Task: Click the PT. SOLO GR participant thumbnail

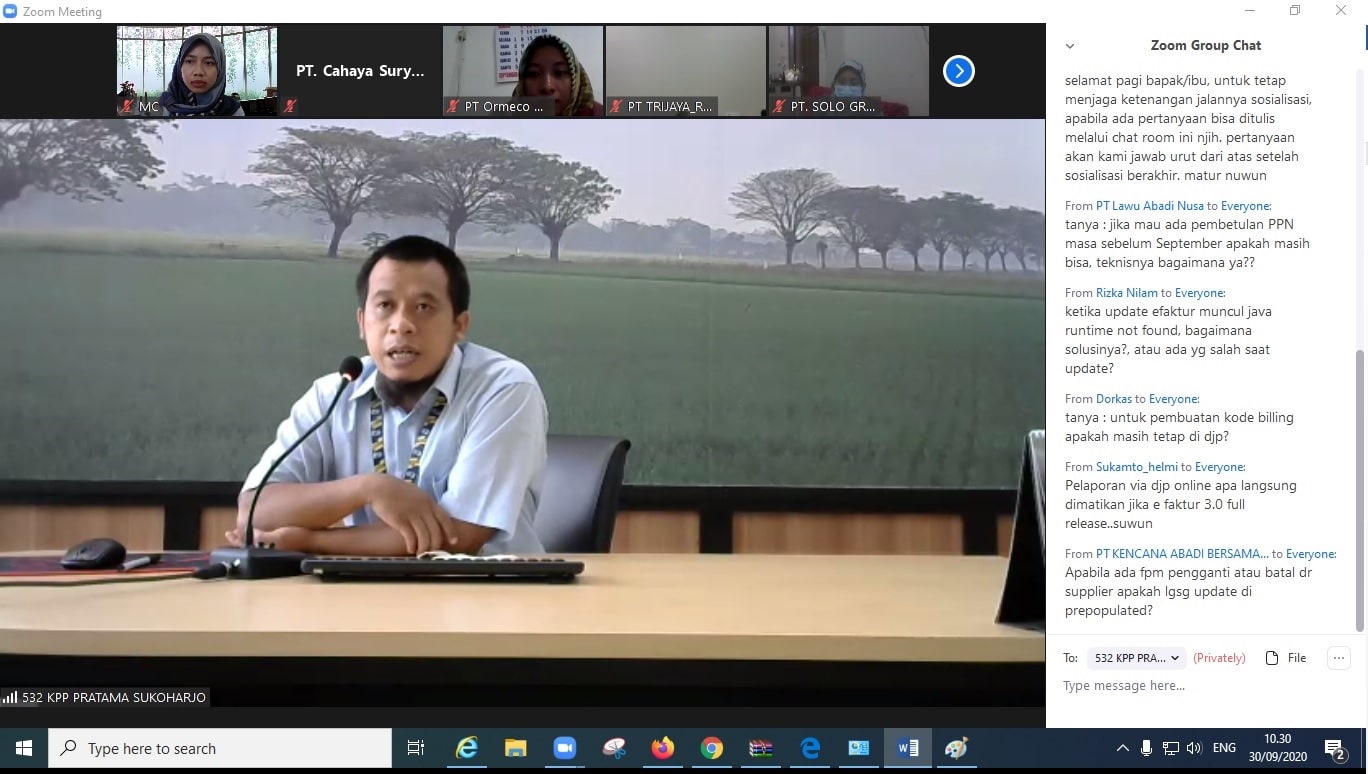Action: tap(848, 71)
